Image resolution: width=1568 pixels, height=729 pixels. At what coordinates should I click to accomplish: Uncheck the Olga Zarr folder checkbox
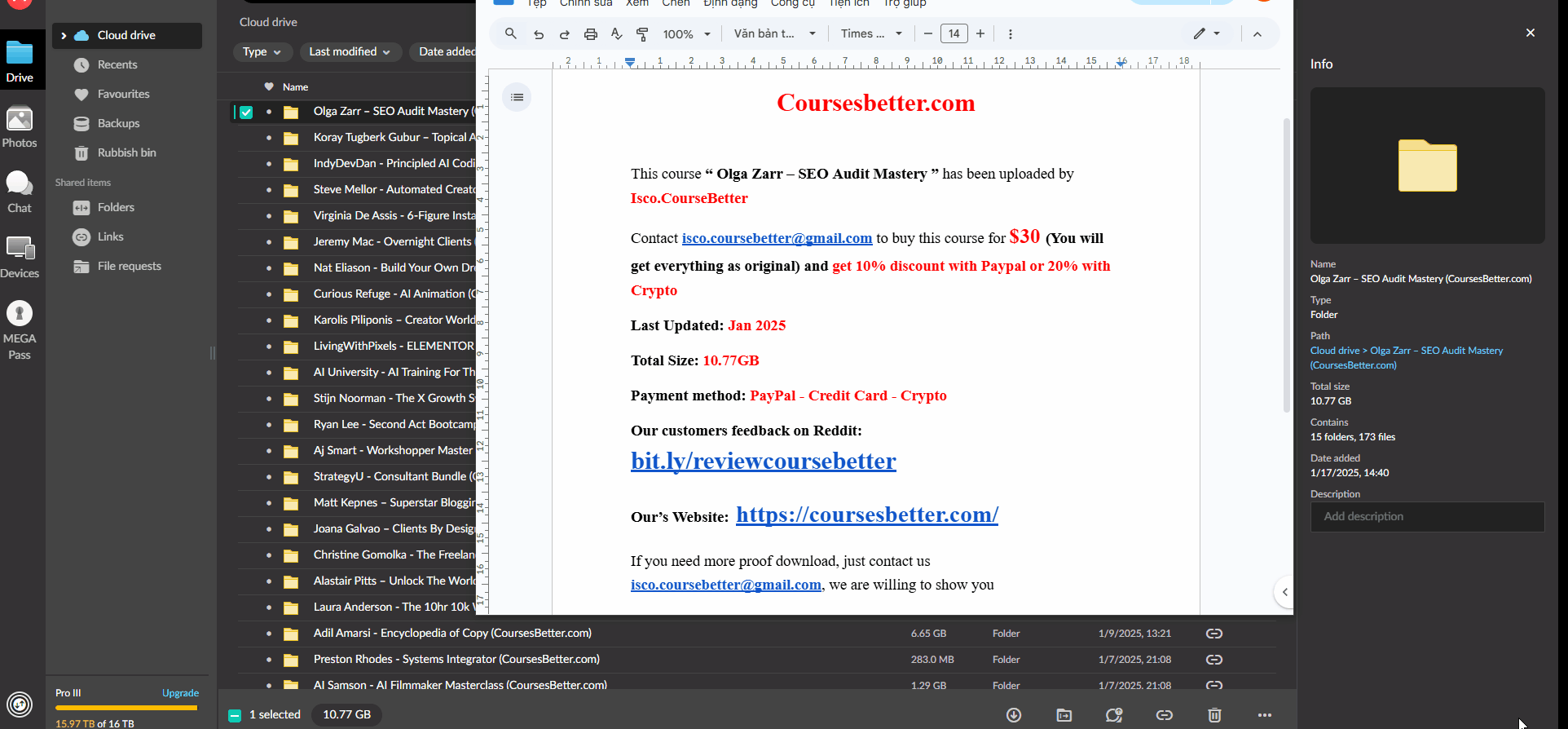point(246,112)
